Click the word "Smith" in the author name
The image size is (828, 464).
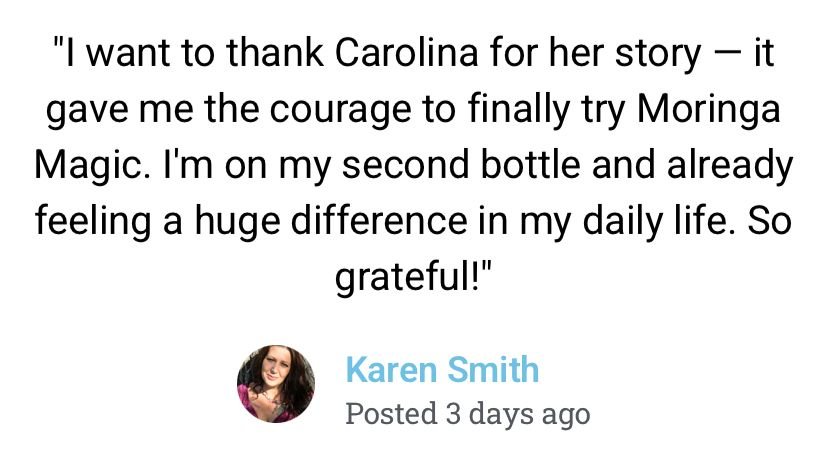(493, 369)
